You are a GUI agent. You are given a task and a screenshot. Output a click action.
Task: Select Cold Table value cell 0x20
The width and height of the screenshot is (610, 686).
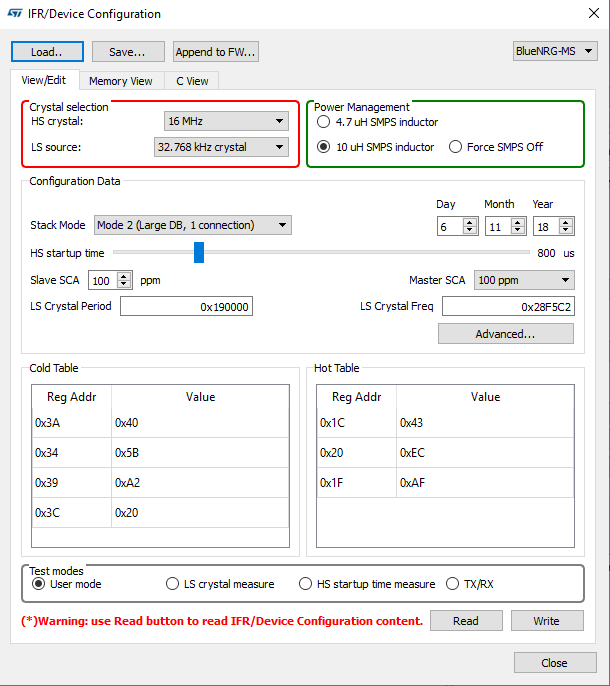[200, 512]
